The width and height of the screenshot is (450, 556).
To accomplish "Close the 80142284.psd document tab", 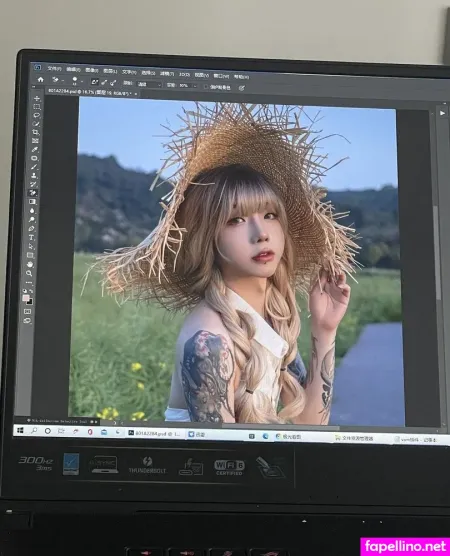I will point(136,94).
